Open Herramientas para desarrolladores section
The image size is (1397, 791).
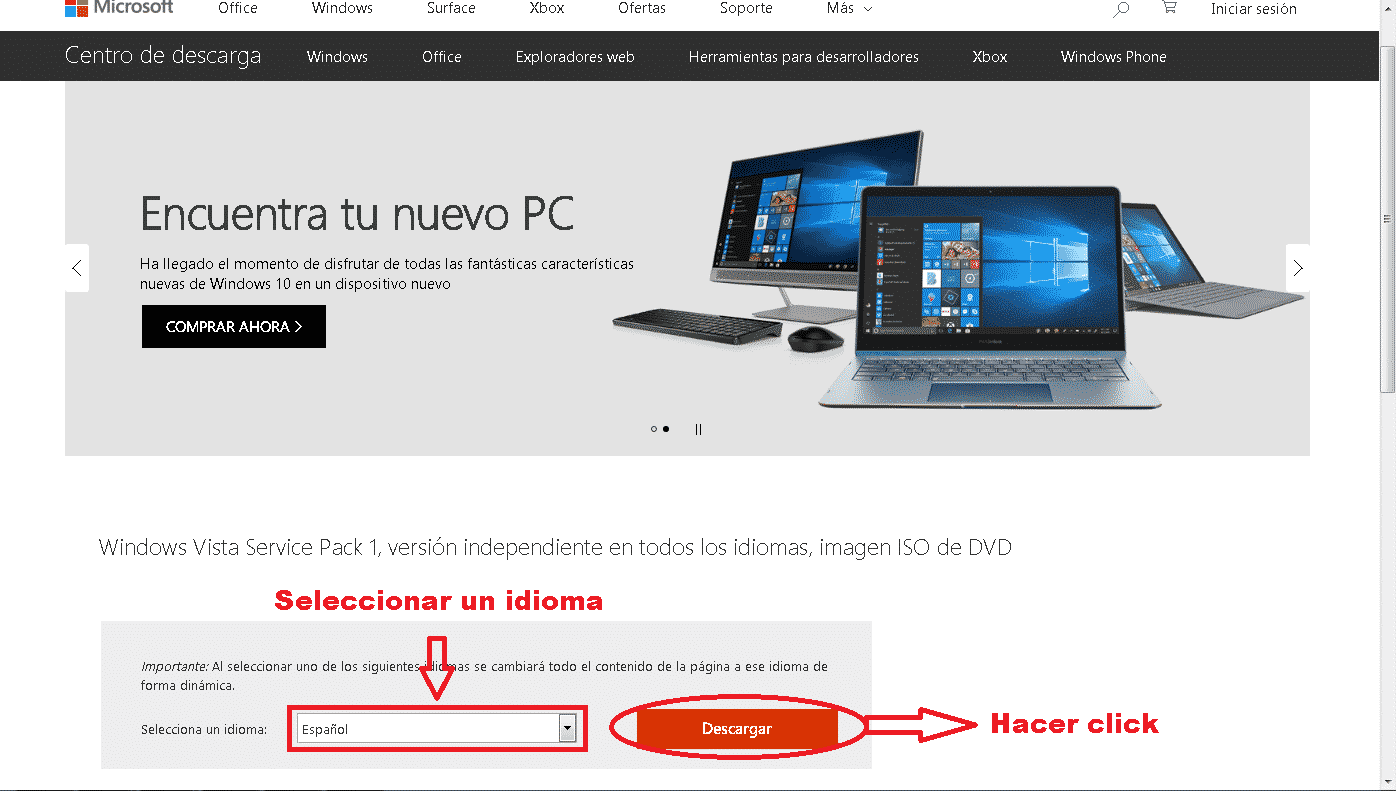click(804, 57)
